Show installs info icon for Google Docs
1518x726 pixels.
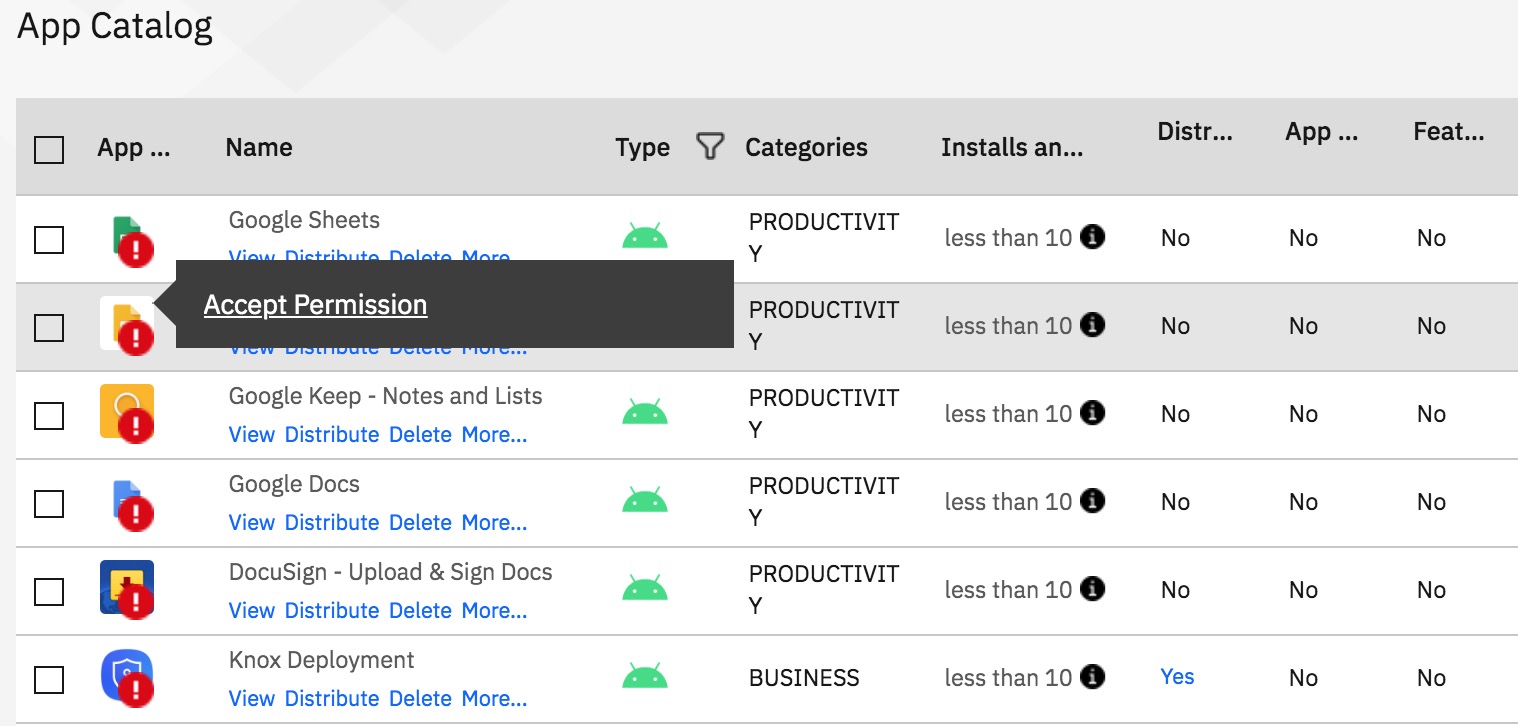point(1093,501)
